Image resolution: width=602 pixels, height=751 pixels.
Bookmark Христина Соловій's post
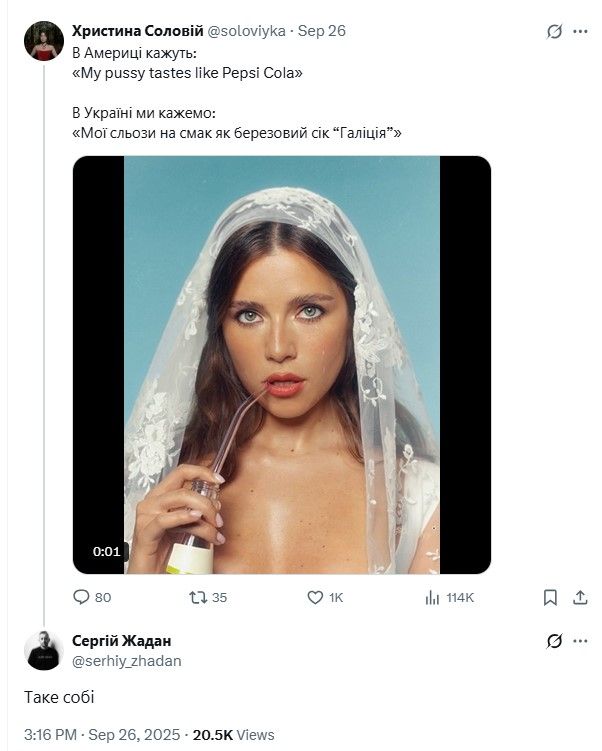tap(550, 597)
